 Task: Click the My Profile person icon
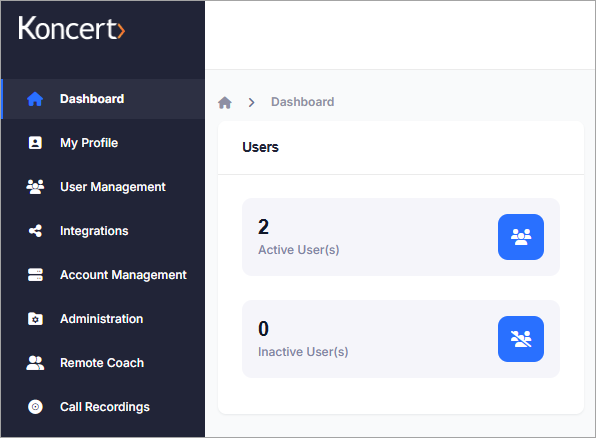pyautogui.click(x=35, y=143)
